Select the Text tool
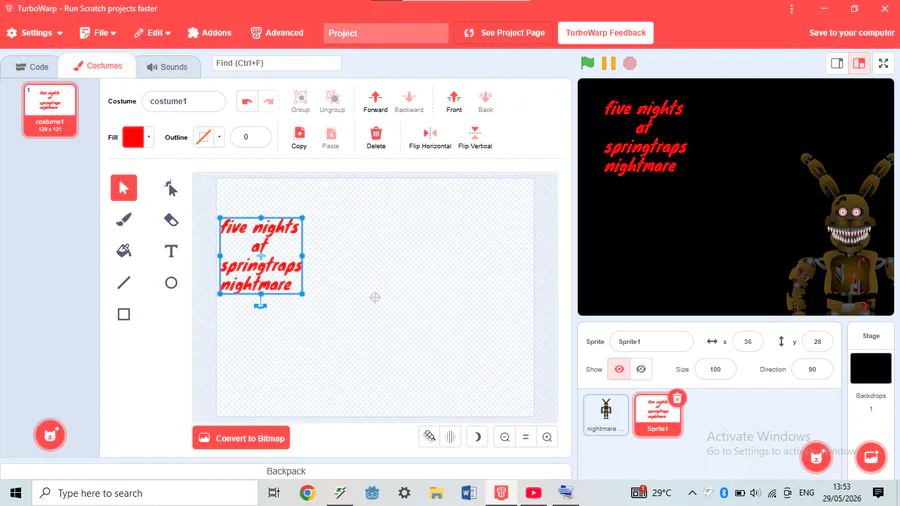900x506 pixels. 170,251
